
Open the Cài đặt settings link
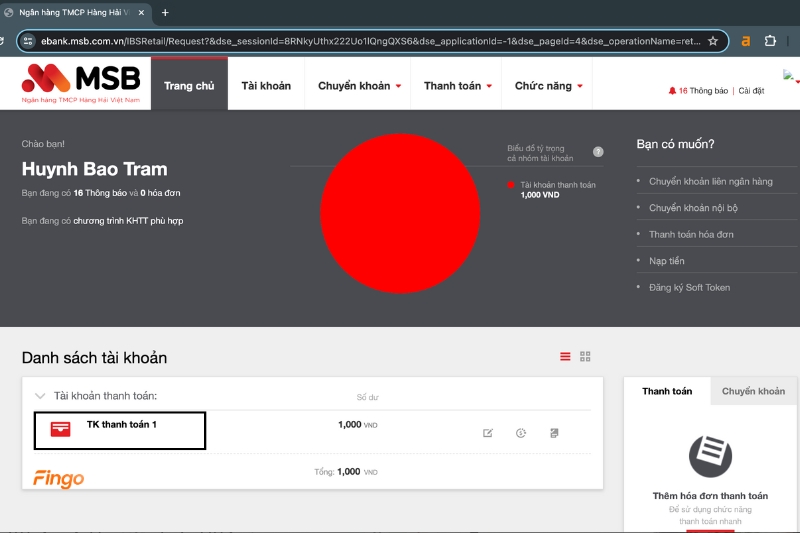pyautogui.click(x=751, y=91)
